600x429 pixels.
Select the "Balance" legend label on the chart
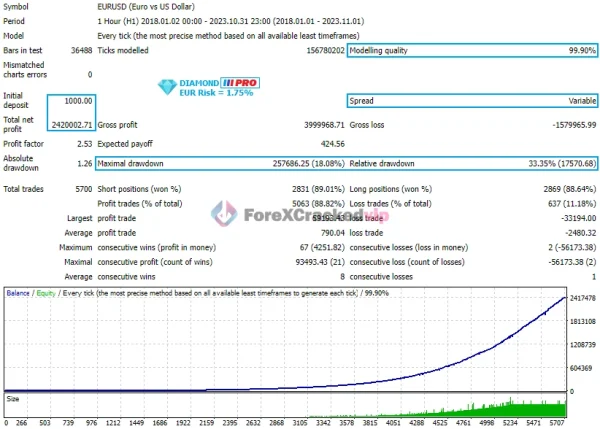click(x=18, y=293)
